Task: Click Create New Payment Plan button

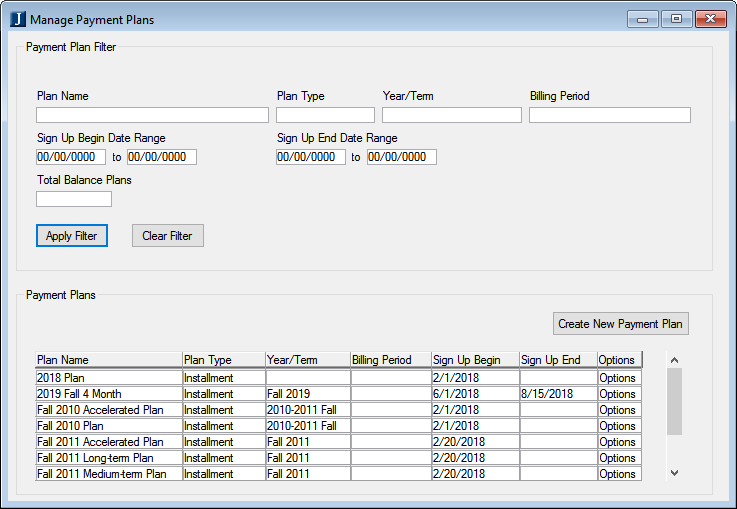Action: [x=621, y=324]
